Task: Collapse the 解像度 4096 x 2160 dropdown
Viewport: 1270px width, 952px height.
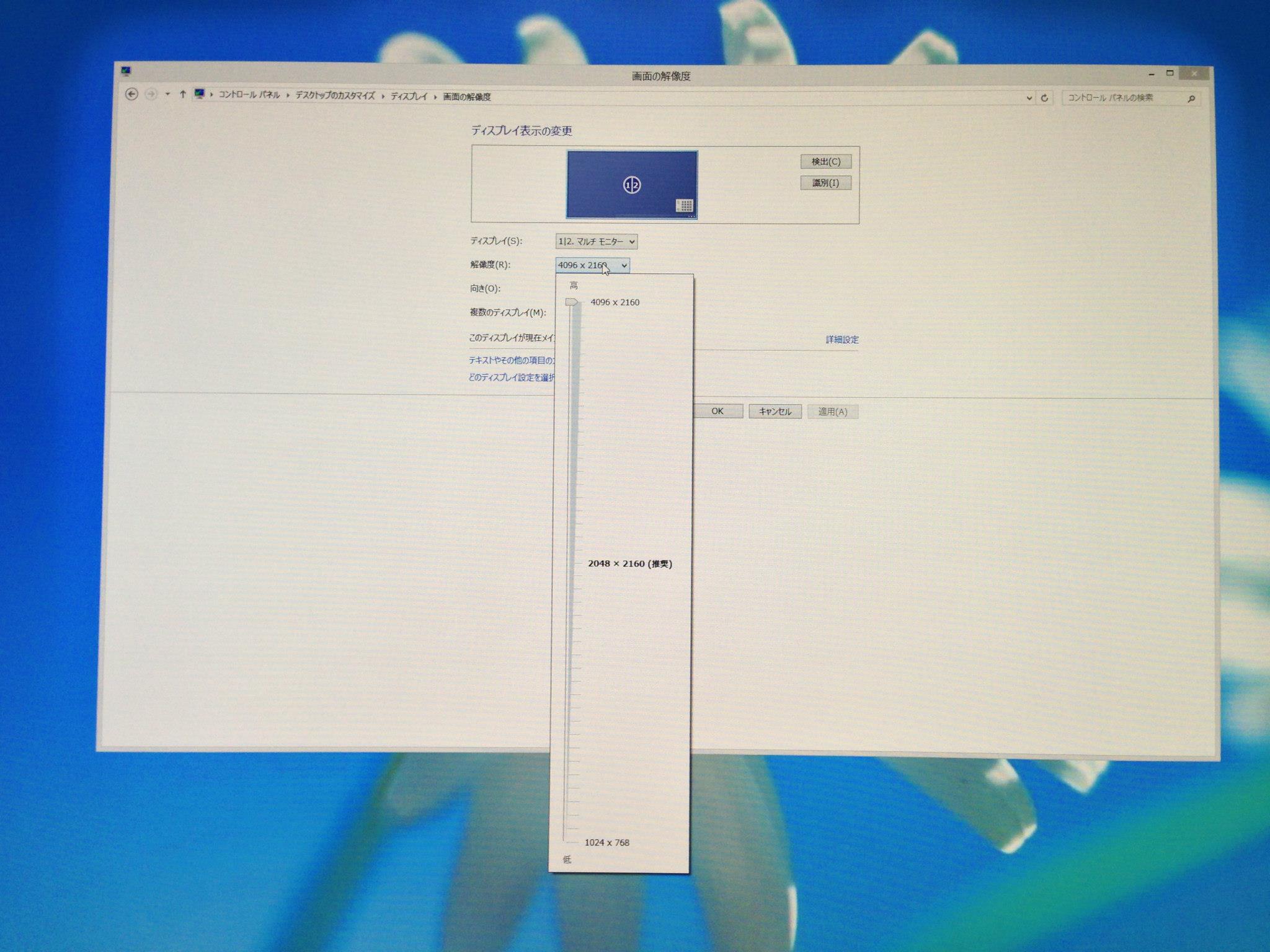Action: click(x=624, y=265)
